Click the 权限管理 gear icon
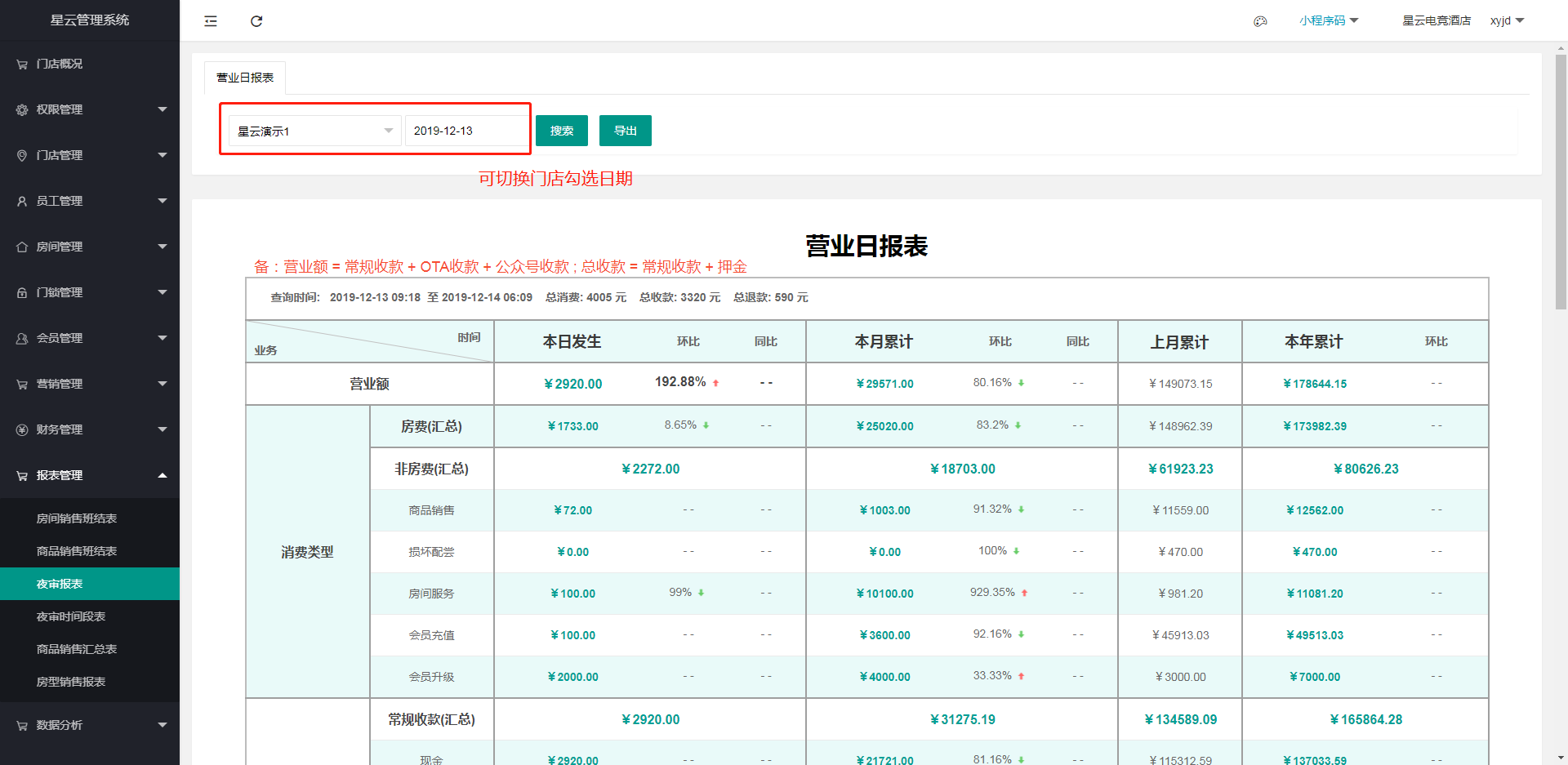The height and width of the screenshot is (765, 1568). tap(22, 109)
